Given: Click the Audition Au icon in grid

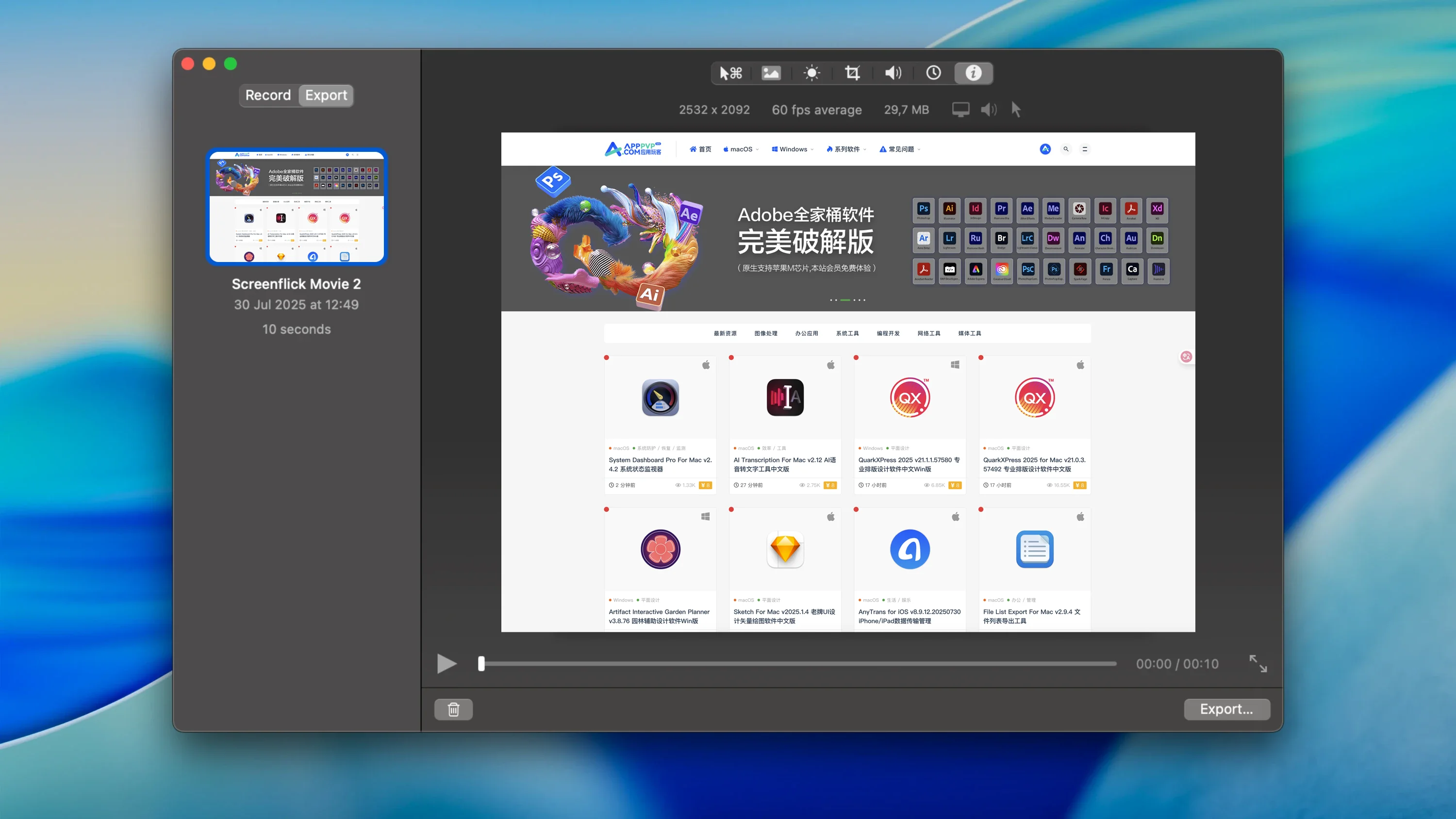Looking at the screenshot, I should click(x=1131, y=240).
